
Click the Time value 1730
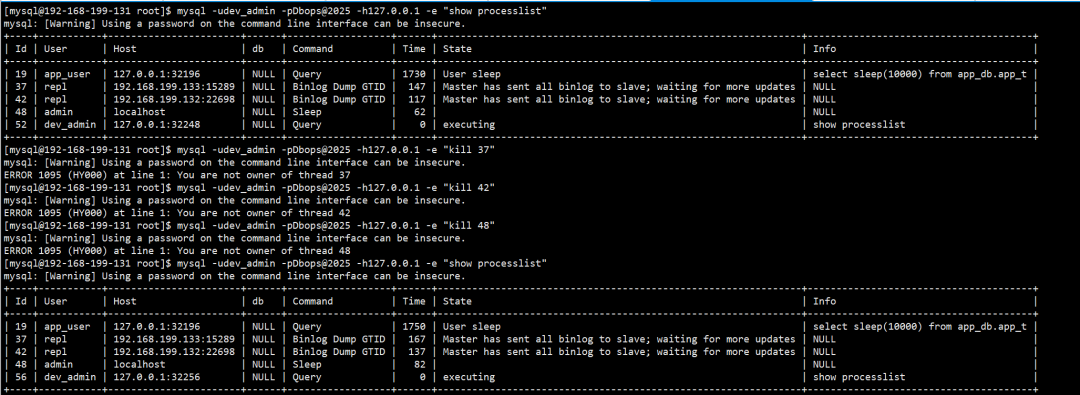tap(415, 74)
